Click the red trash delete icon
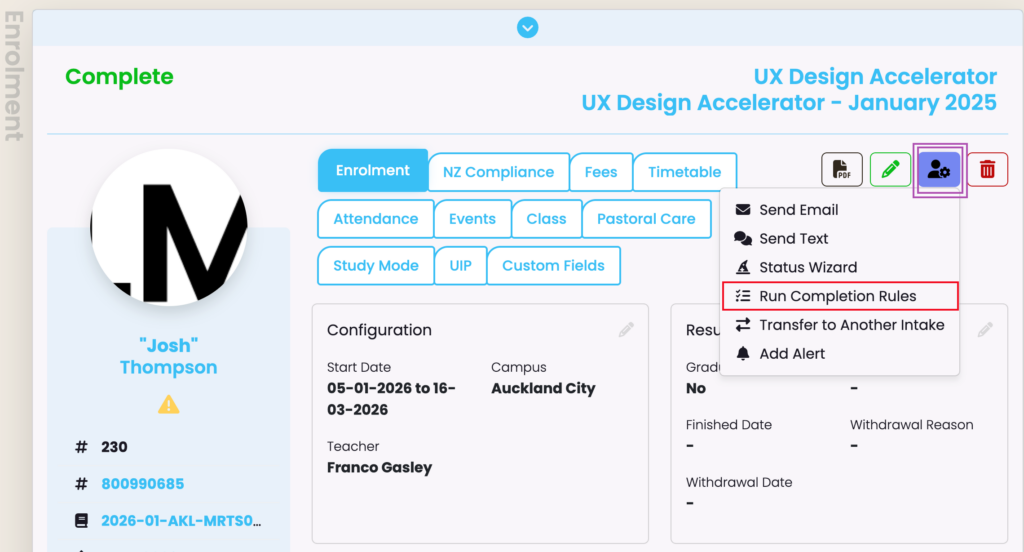The image size is (1024, 552). 987,170
